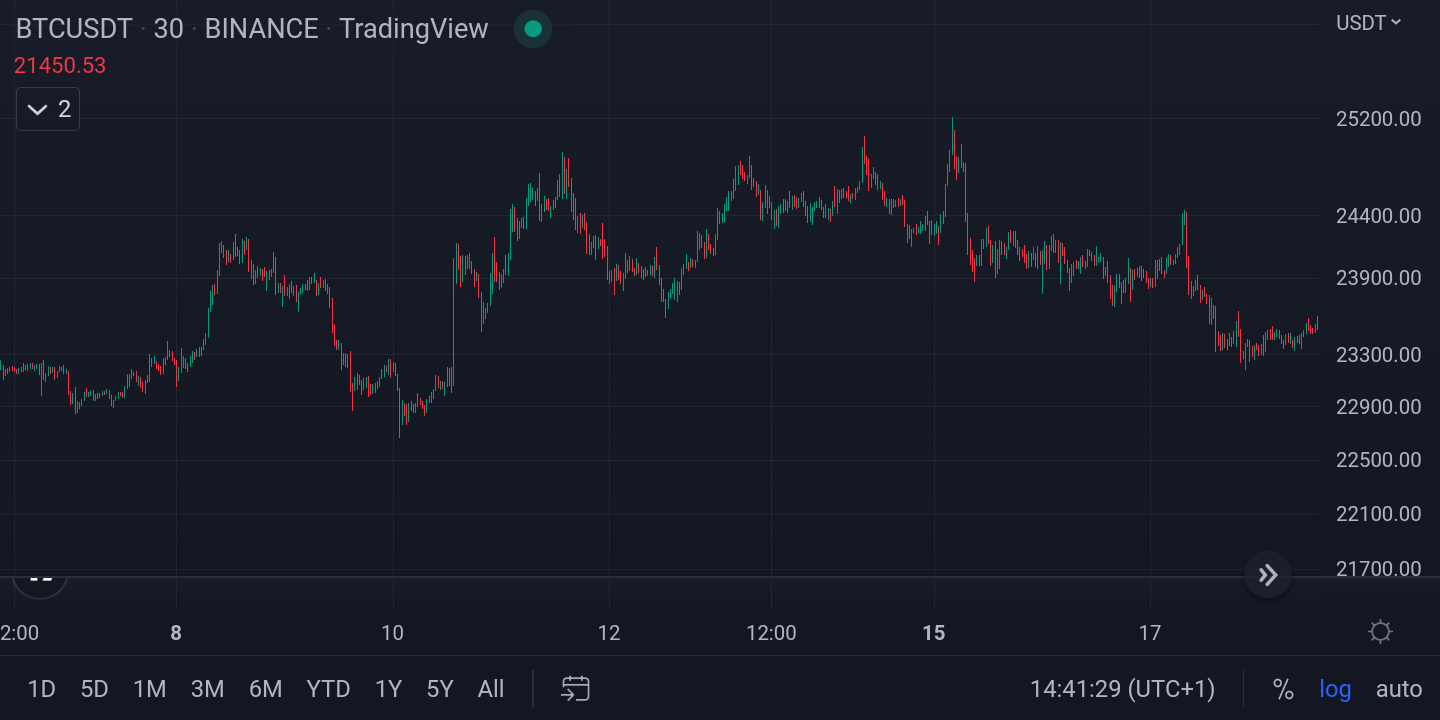The image size is (1440, 720).
Task: Collapse the indicators list chevron
Action: pos(36,108)
